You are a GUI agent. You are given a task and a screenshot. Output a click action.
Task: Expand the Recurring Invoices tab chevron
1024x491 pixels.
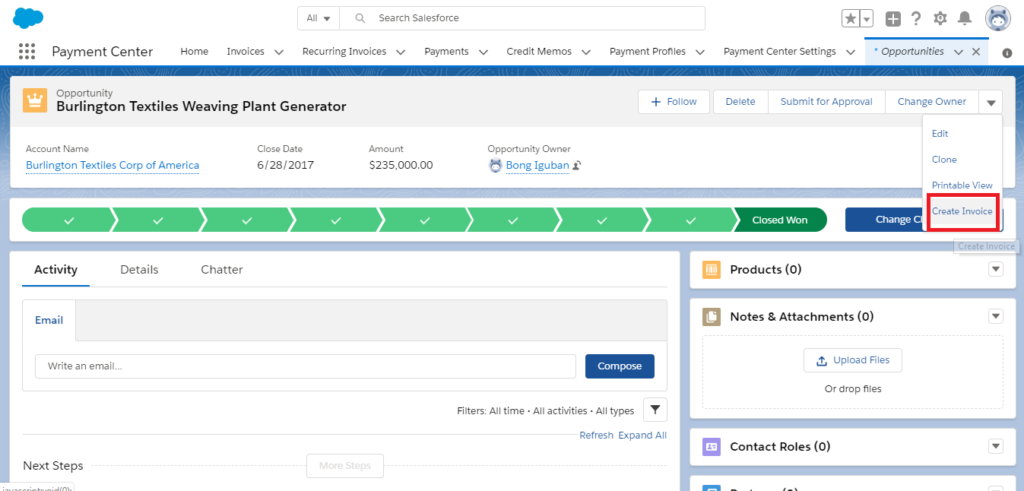click(x=400, y=52)
